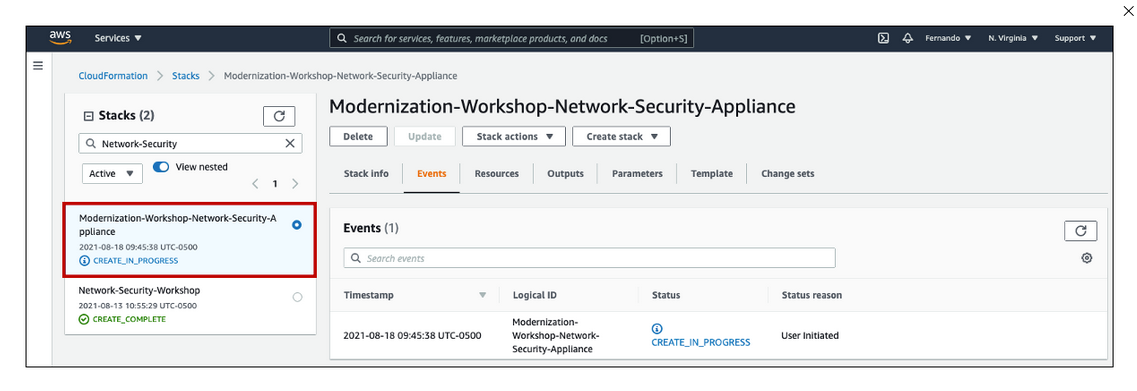The width and height of the screenshot is (1137, 391).
Task: Click the stacks filter search field
Action: pos(190,144)
